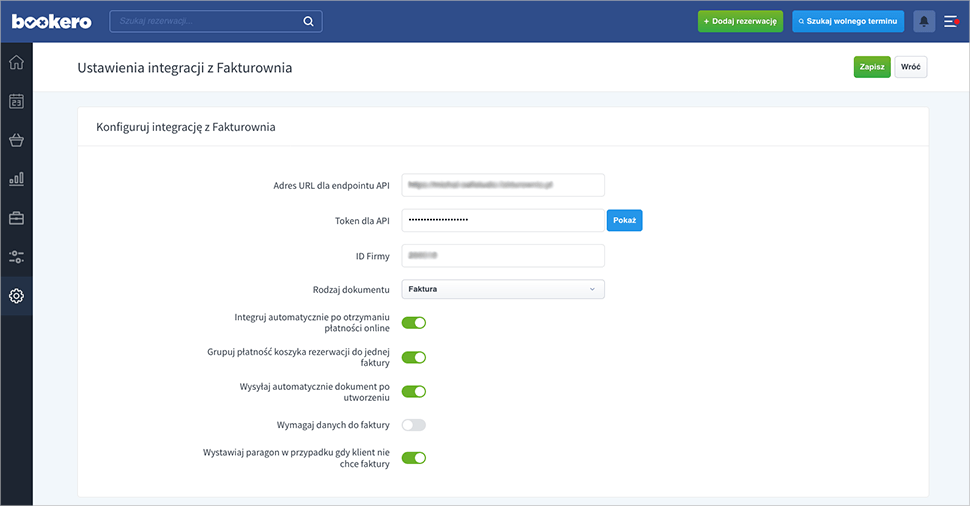Click the Konfiguruj integrację z Fakturownia heading
Viewport: 970px width, 506px height.
tap(186, 127)
